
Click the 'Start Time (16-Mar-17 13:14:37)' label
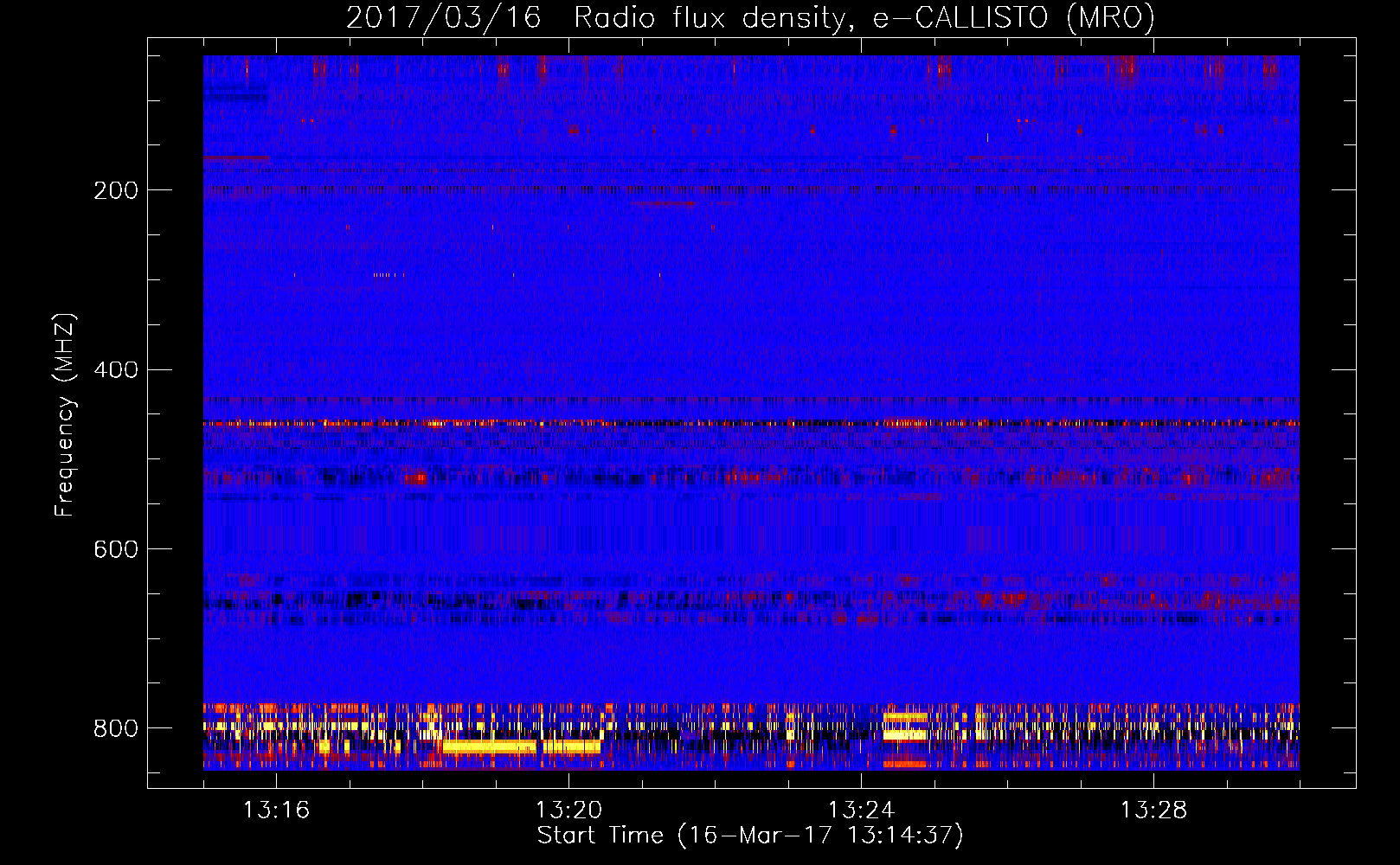click(x=750, y=836)
